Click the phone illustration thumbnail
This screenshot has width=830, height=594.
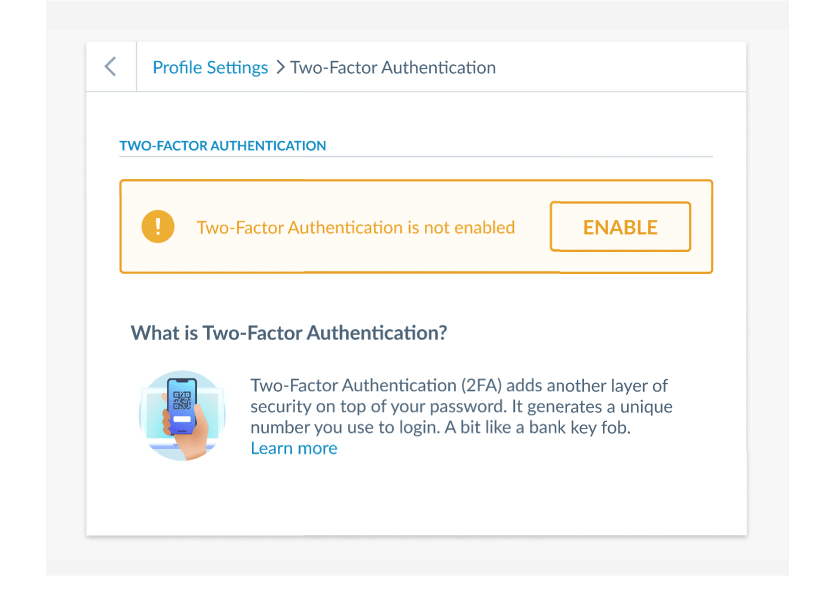pyautogui.click(x=182, y=415)
